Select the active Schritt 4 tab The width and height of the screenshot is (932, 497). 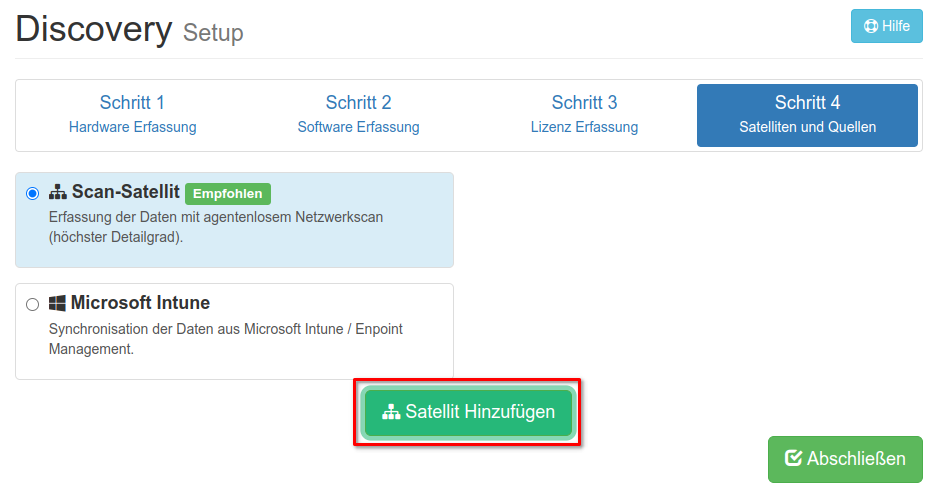(807, 114)
